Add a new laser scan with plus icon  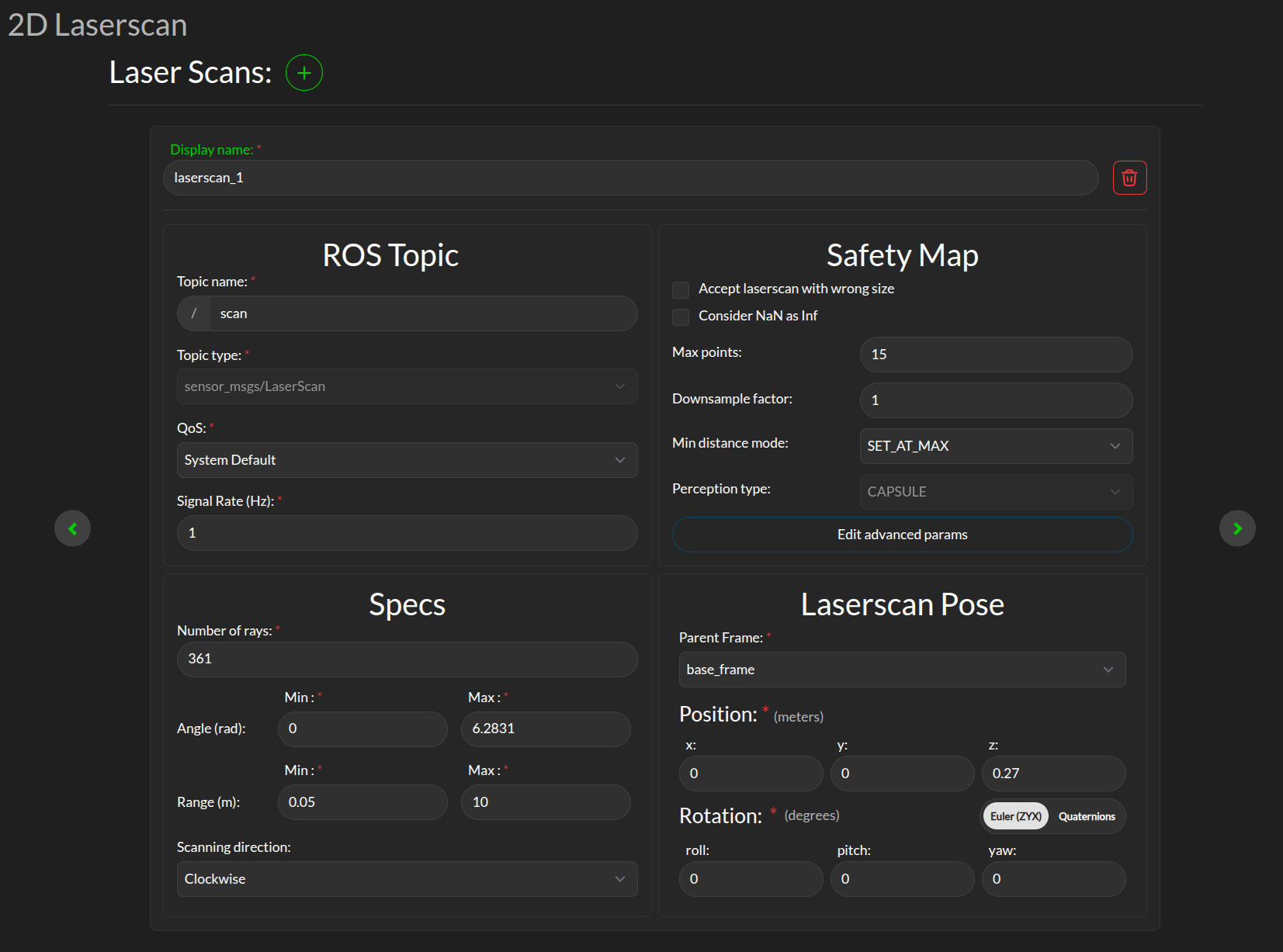click(304, 73)
